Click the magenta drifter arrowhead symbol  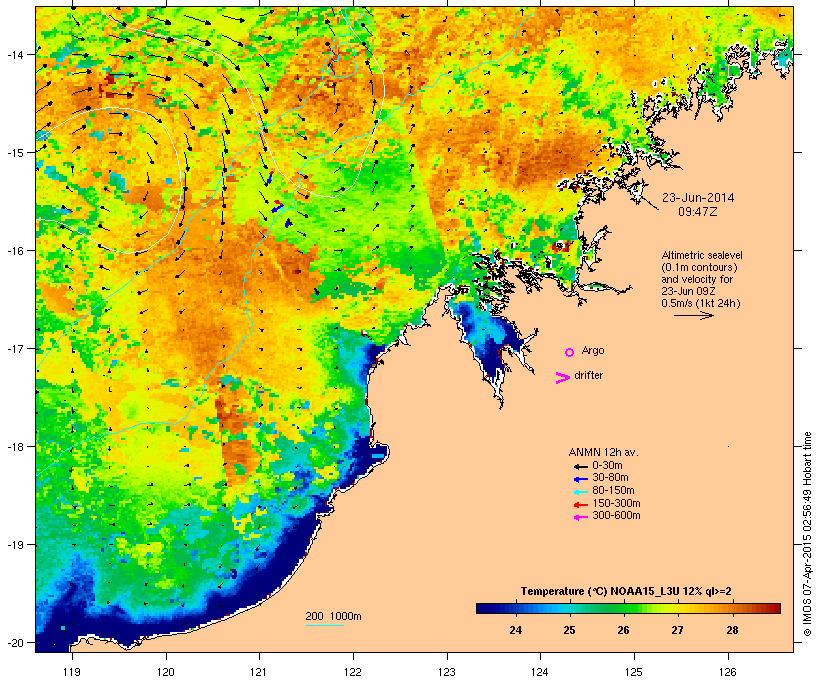point(562,378)
